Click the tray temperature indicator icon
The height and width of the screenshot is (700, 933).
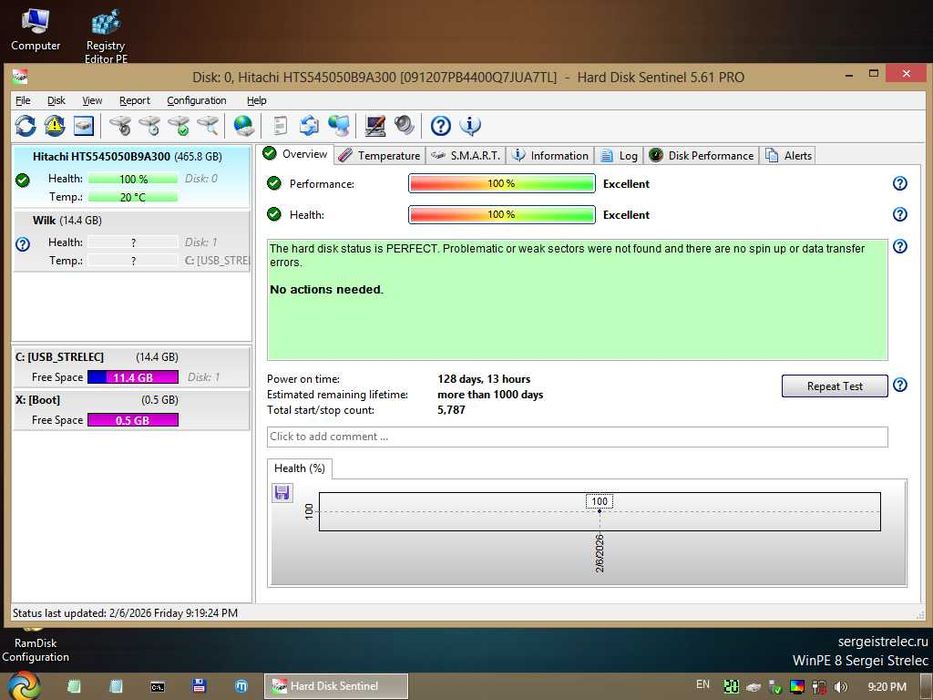(x=731, y=687)
